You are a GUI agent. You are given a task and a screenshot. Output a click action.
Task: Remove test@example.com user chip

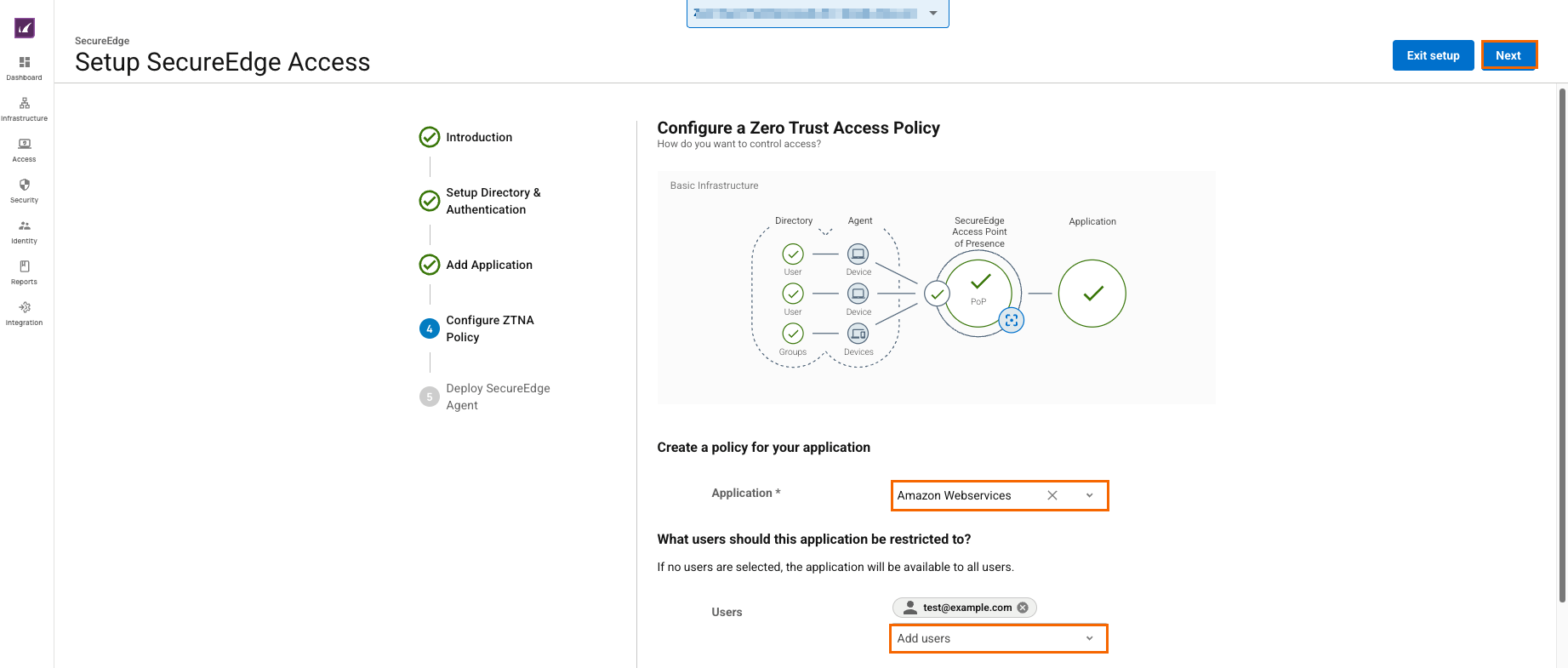pyautogui.click(x=1023, y=608)
